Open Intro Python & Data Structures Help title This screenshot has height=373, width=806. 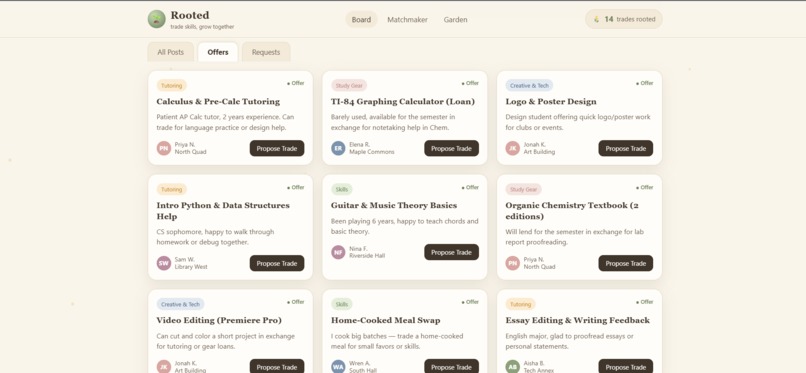pyautogui.click(x=223, y=211)
